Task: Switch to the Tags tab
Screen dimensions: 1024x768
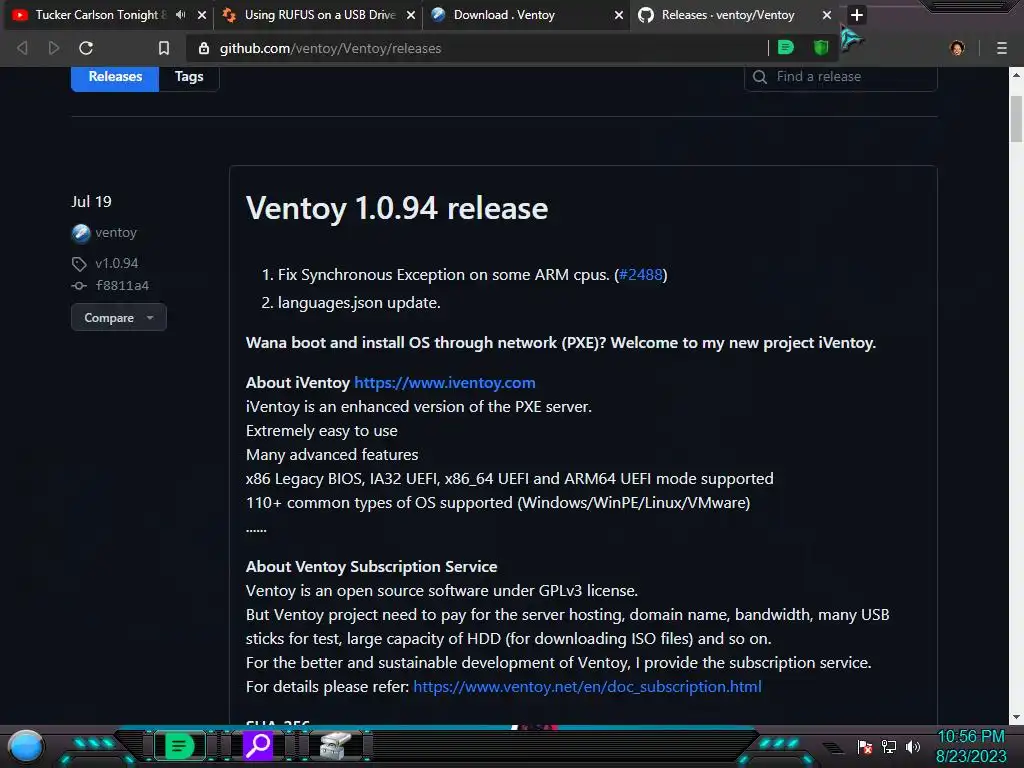Action: [x=189, y=76]
